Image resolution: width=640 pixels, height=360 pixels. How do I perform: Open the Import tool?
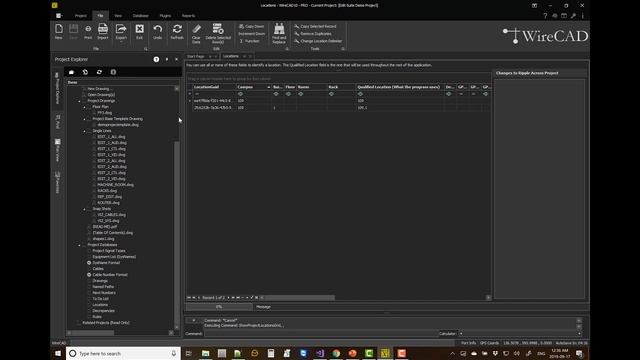pos(102,31)
